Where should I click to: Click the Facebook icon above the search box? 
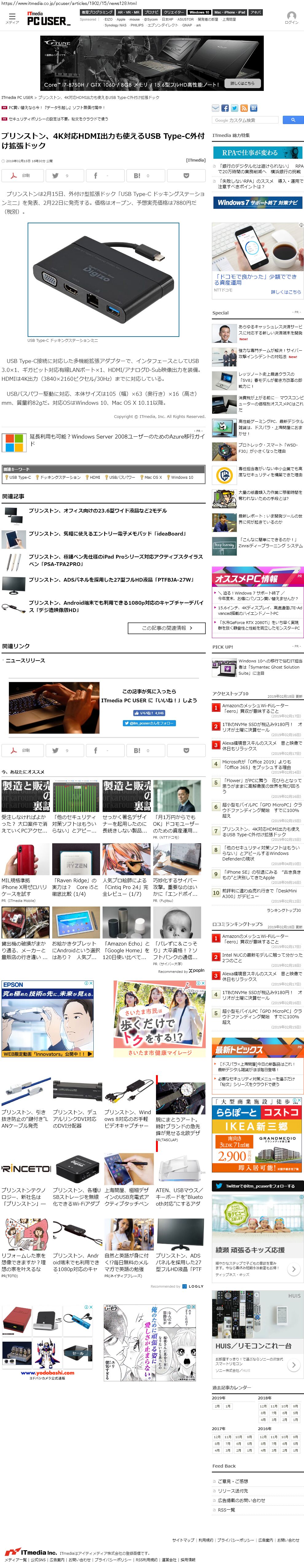point(225,108)
